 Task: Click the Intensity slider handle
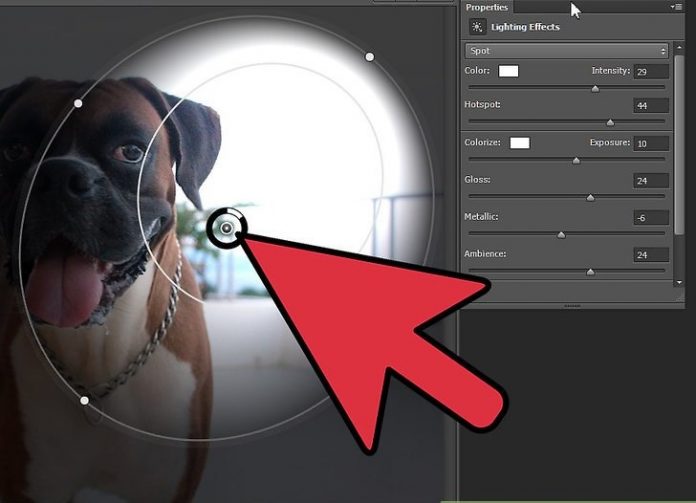595,88
